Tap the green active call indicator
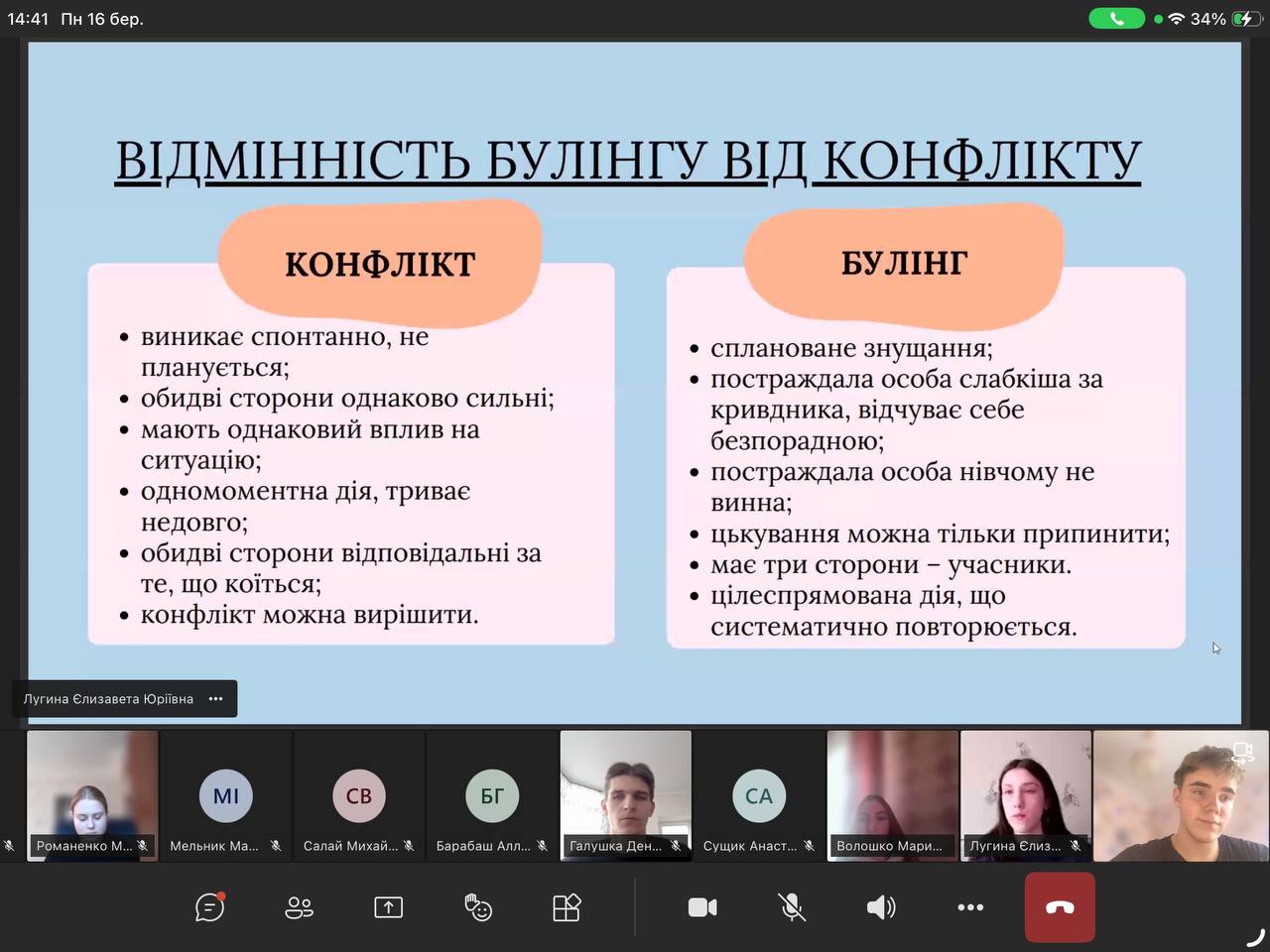Screen dimensions: 1270x952 click(x=1116, y=19)
